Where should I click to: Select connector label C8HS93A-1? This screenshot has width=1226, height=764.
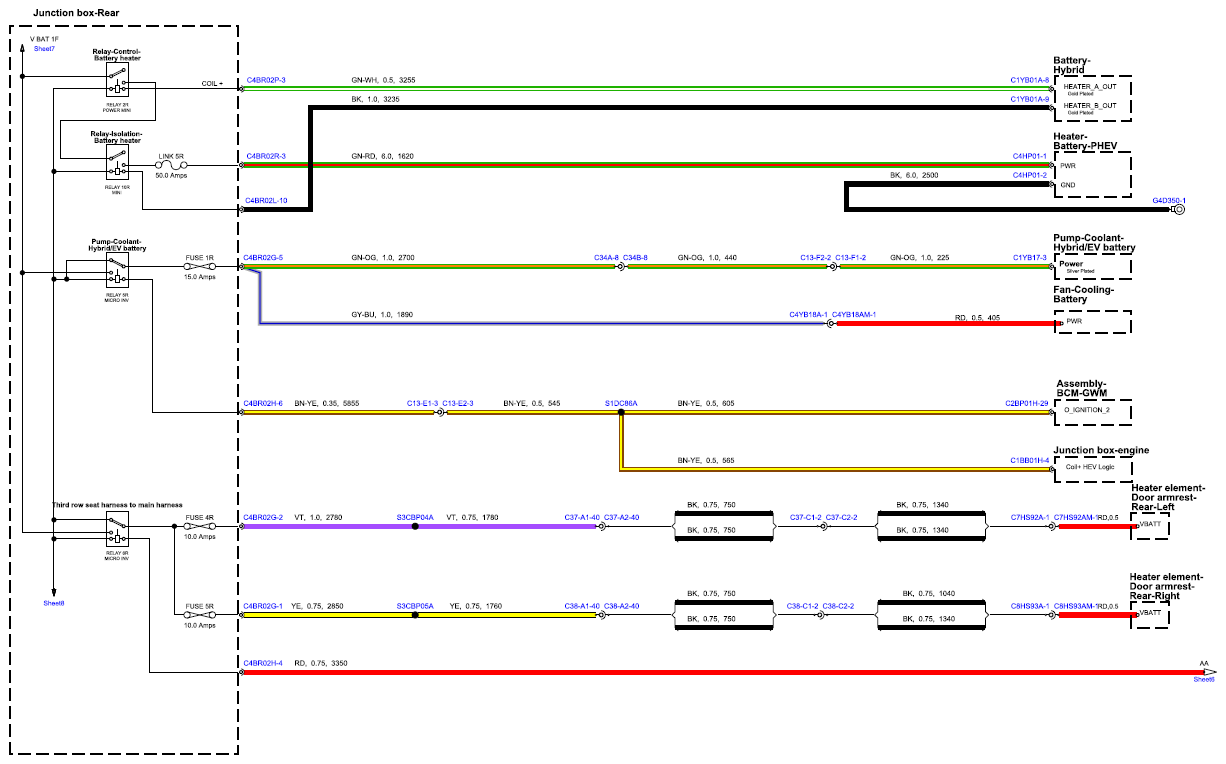[x=1029, y=606]
